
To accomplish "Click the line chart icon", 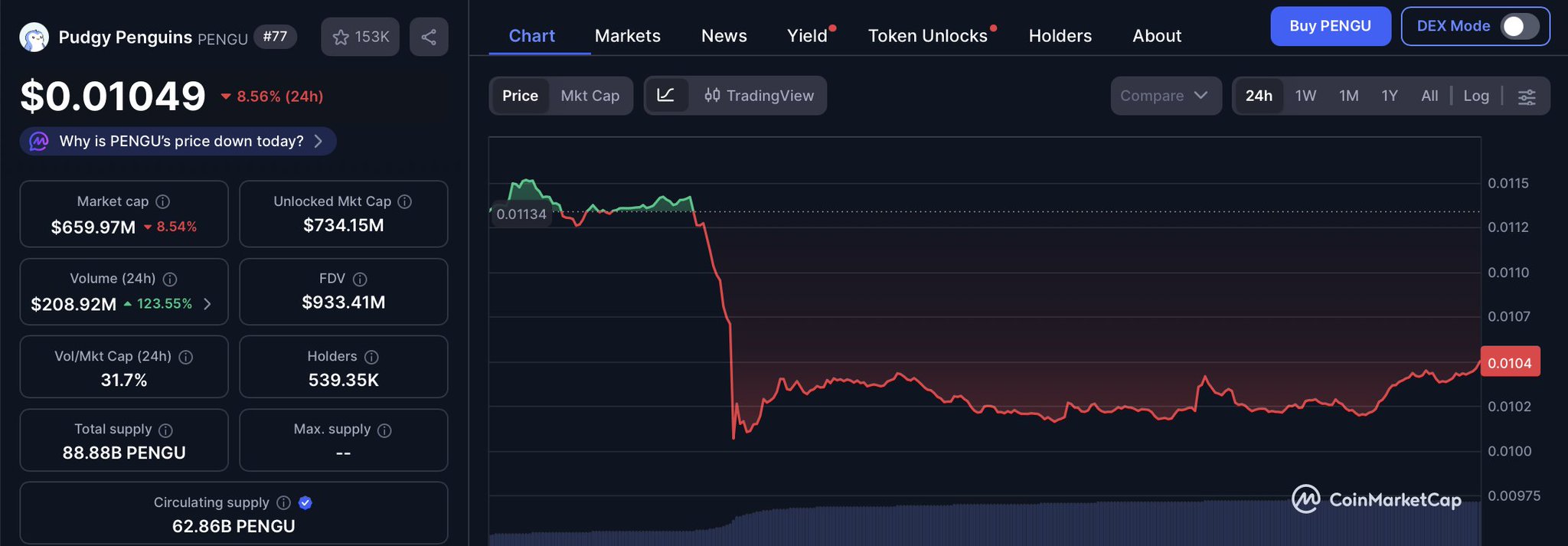I will (666, 96).
